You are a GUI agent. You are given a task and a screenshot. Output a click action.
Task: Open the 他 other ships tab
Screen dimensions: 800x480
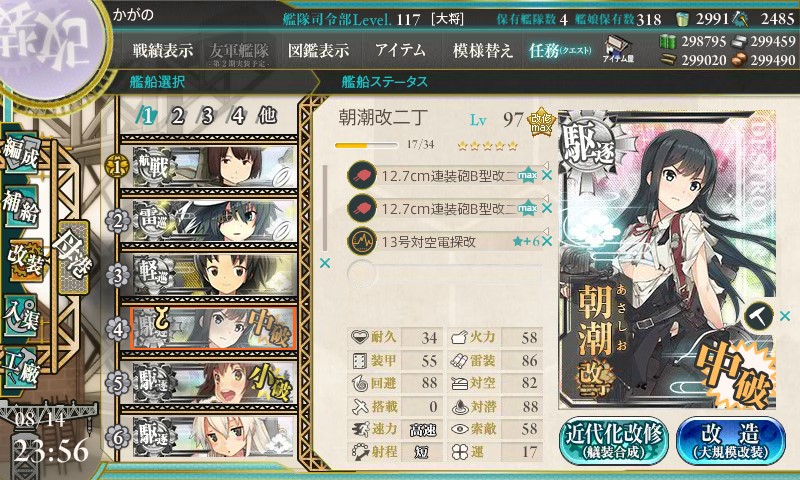[267, 116]
